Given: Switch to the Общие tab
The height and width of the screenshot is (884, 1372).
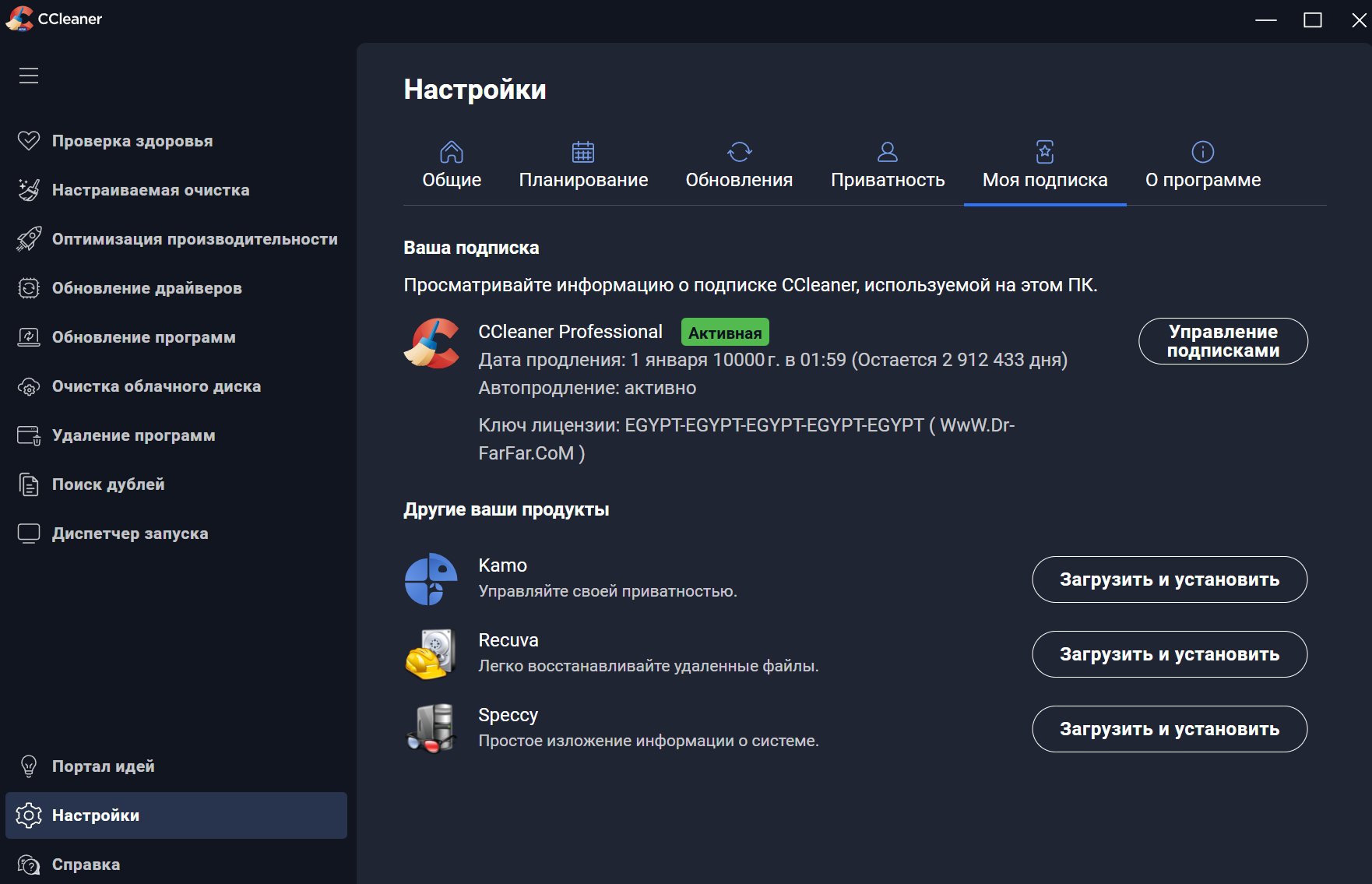Looking at the screenshot, I should [x=452, y=166].
